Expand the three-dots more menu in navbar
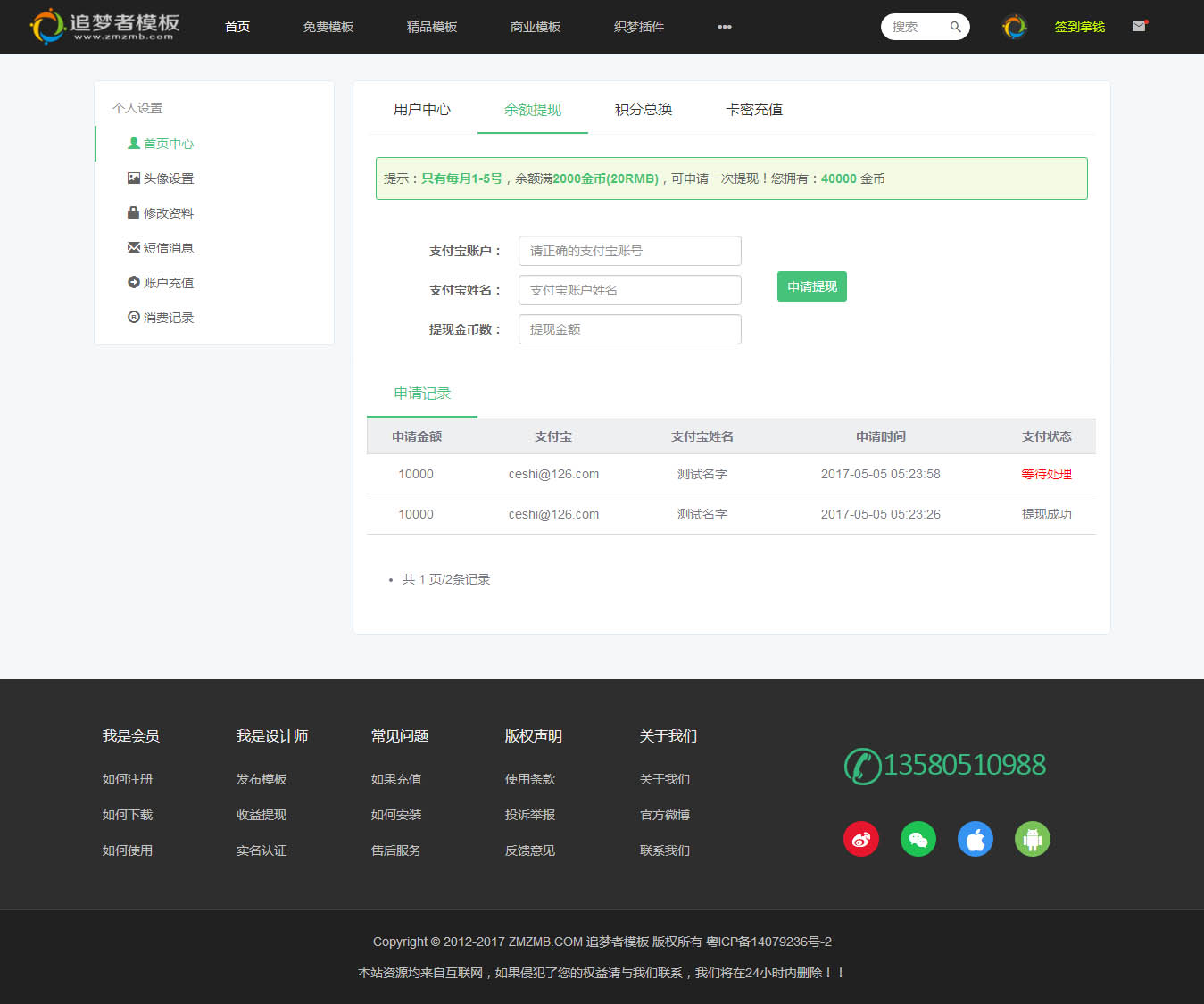 coord(724,27)
